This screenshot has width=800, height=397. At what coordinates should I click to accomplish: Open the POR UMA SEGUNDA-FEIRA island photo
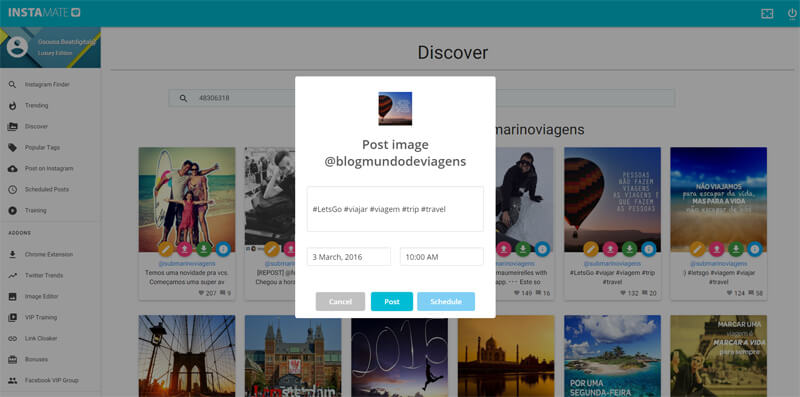tap(612, 356)
